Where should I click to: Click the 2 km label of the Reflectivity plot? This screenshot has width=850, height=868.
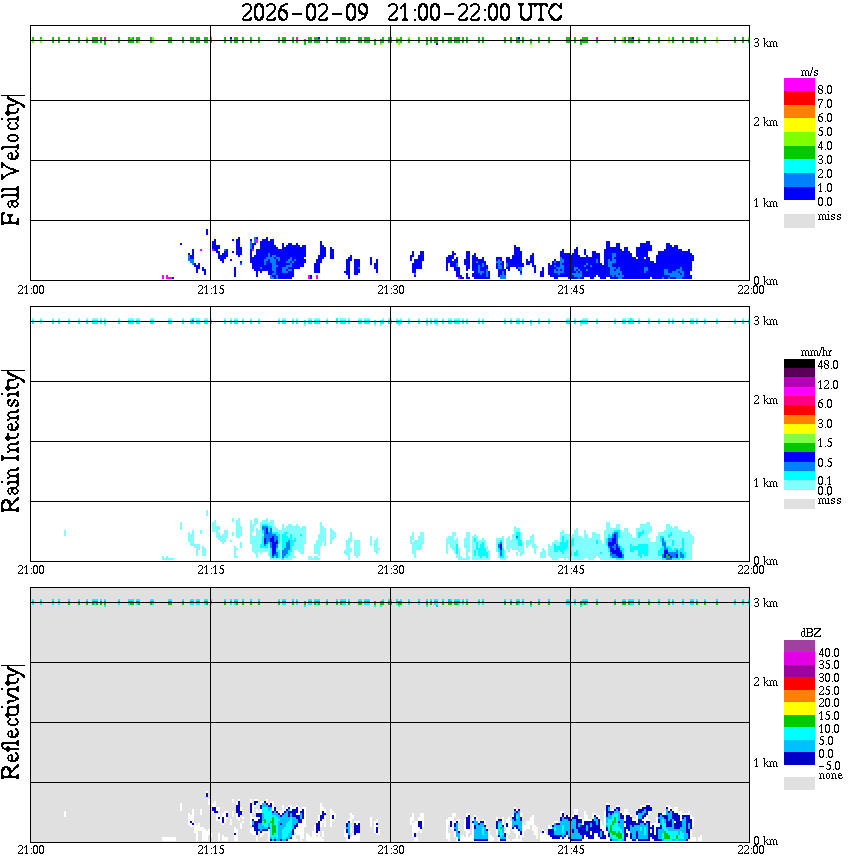click(766, 683)
